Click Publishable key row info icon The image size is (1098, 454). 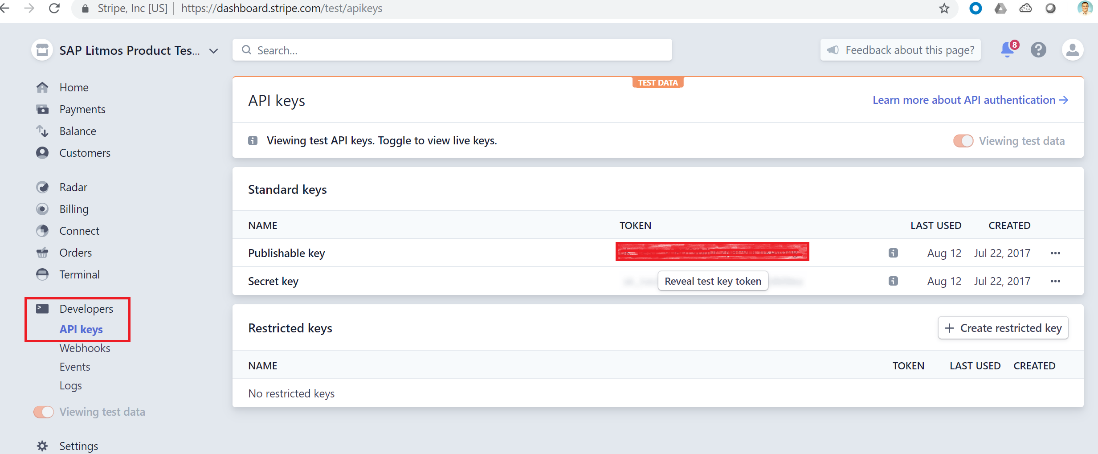coord(893,253)
